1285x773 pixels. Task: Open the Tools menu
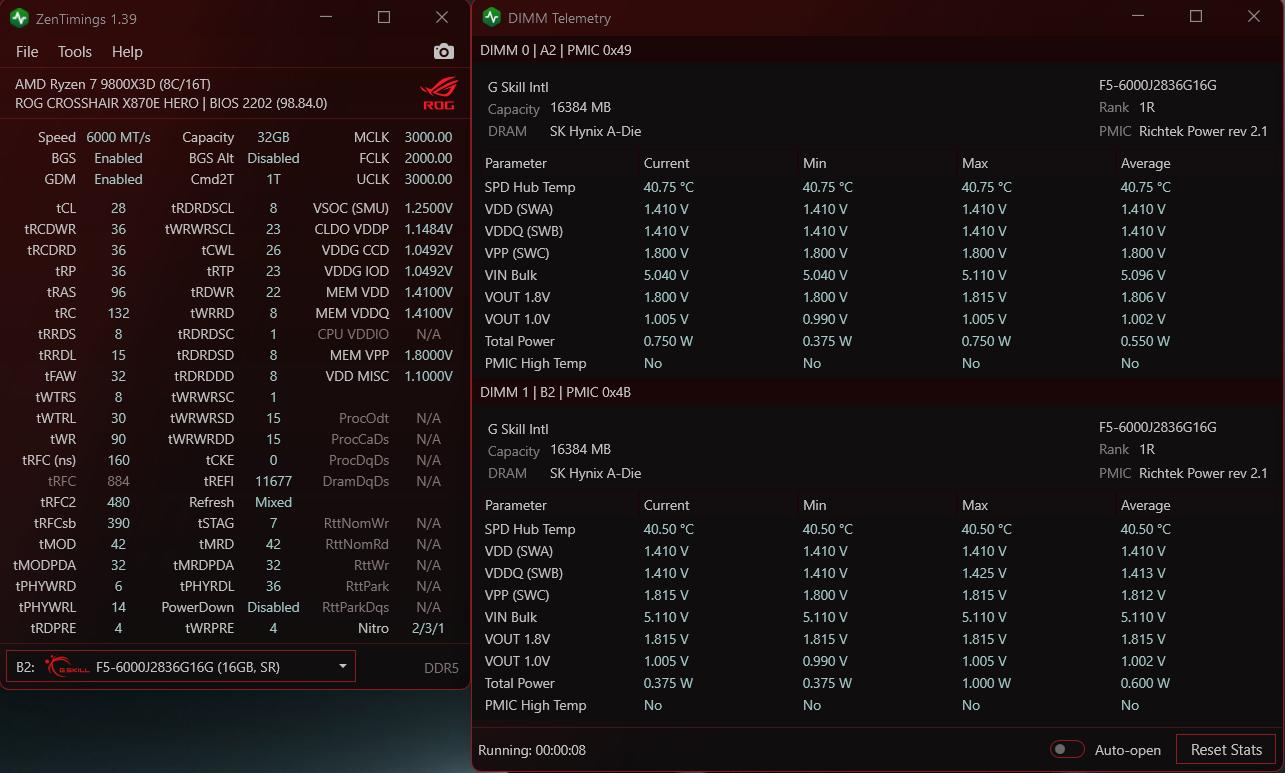[x=75, y=52]
